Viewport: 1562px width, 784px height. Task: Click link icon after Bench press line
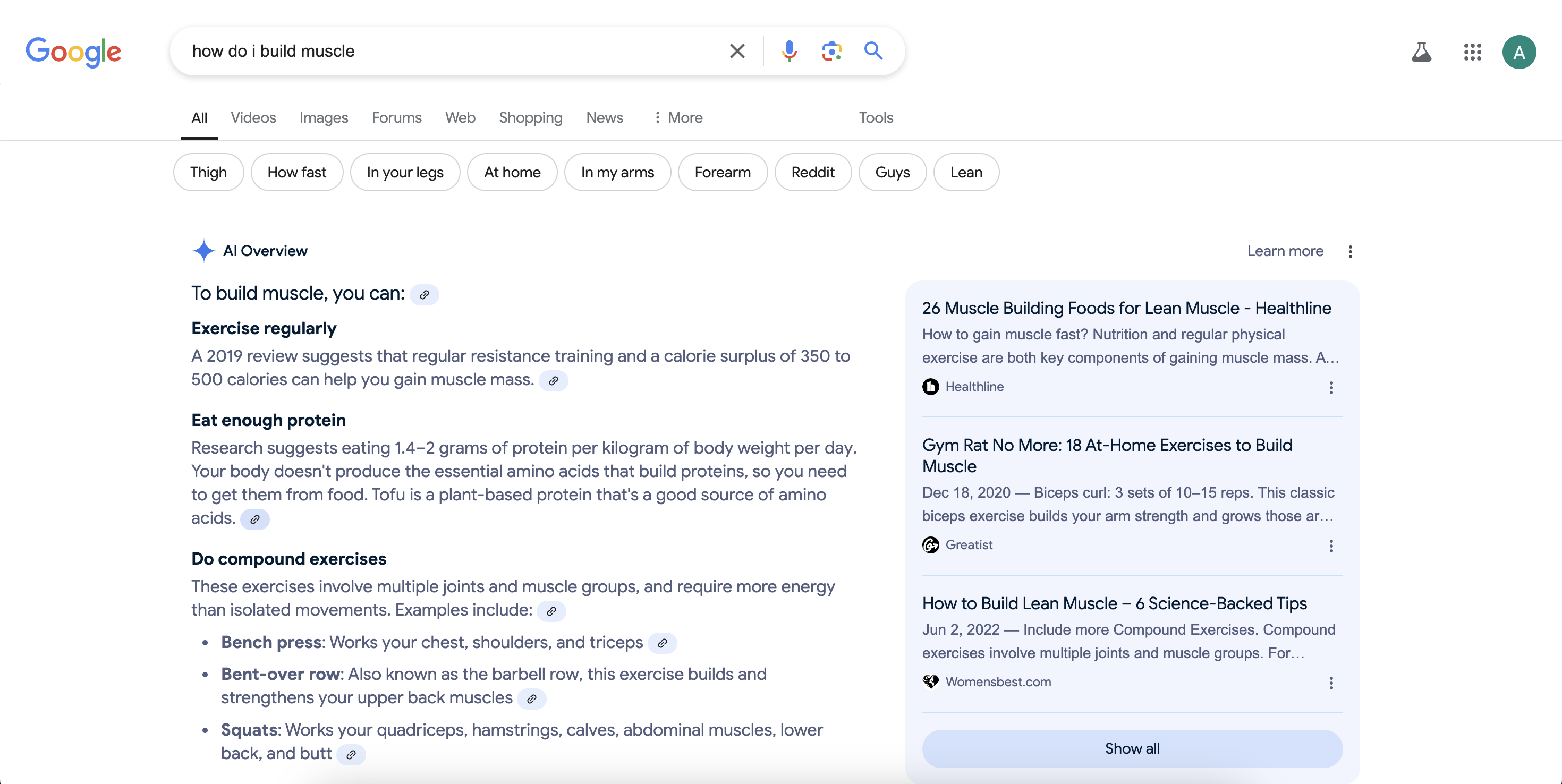(663, 643)
